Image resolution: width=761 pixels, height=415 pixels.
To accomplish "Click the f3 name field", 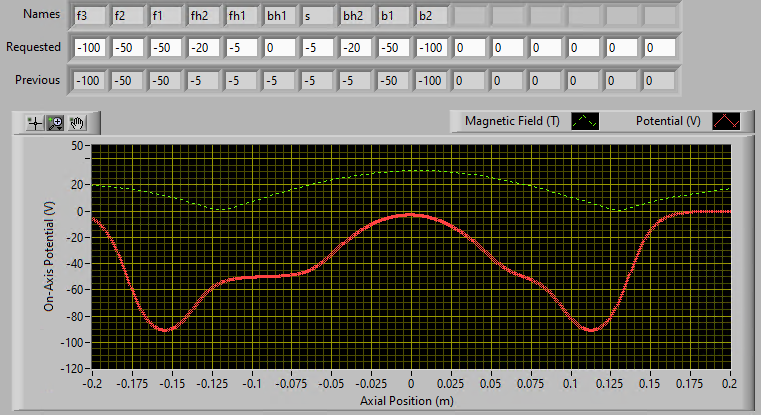I will coord(90,16).
